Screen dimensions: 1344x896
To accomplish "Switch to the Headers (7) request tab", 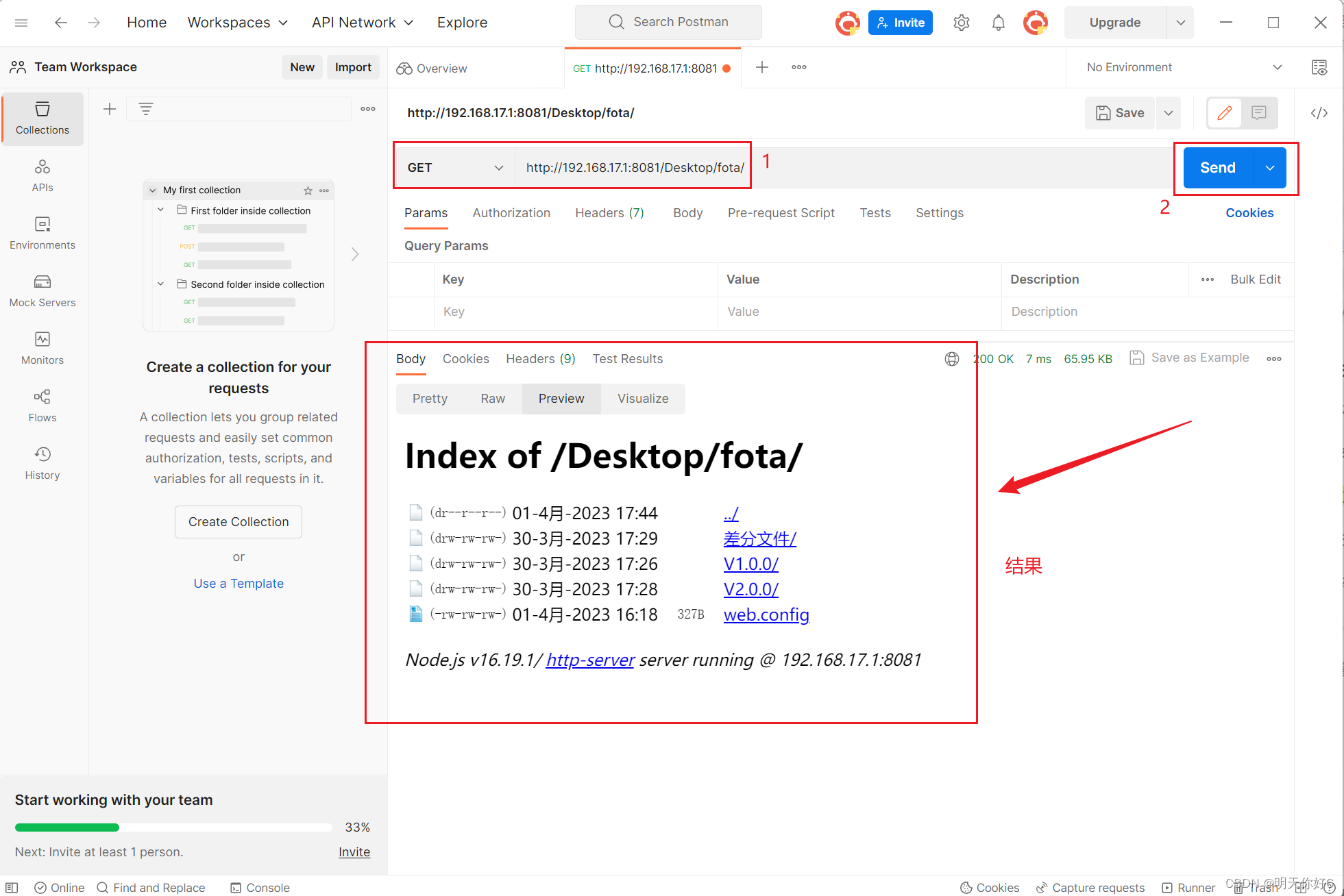I will tap(609, 213).
